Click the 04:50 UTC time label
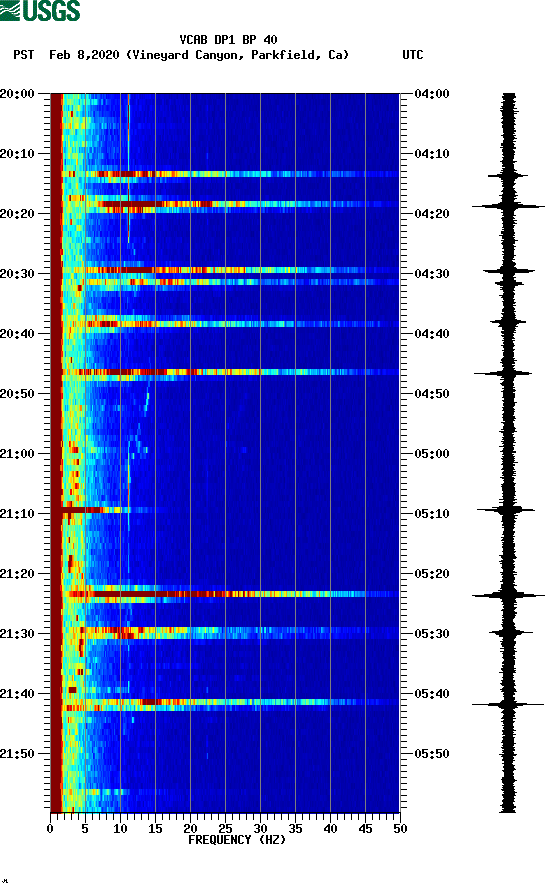552x892 pixels. 432,394
